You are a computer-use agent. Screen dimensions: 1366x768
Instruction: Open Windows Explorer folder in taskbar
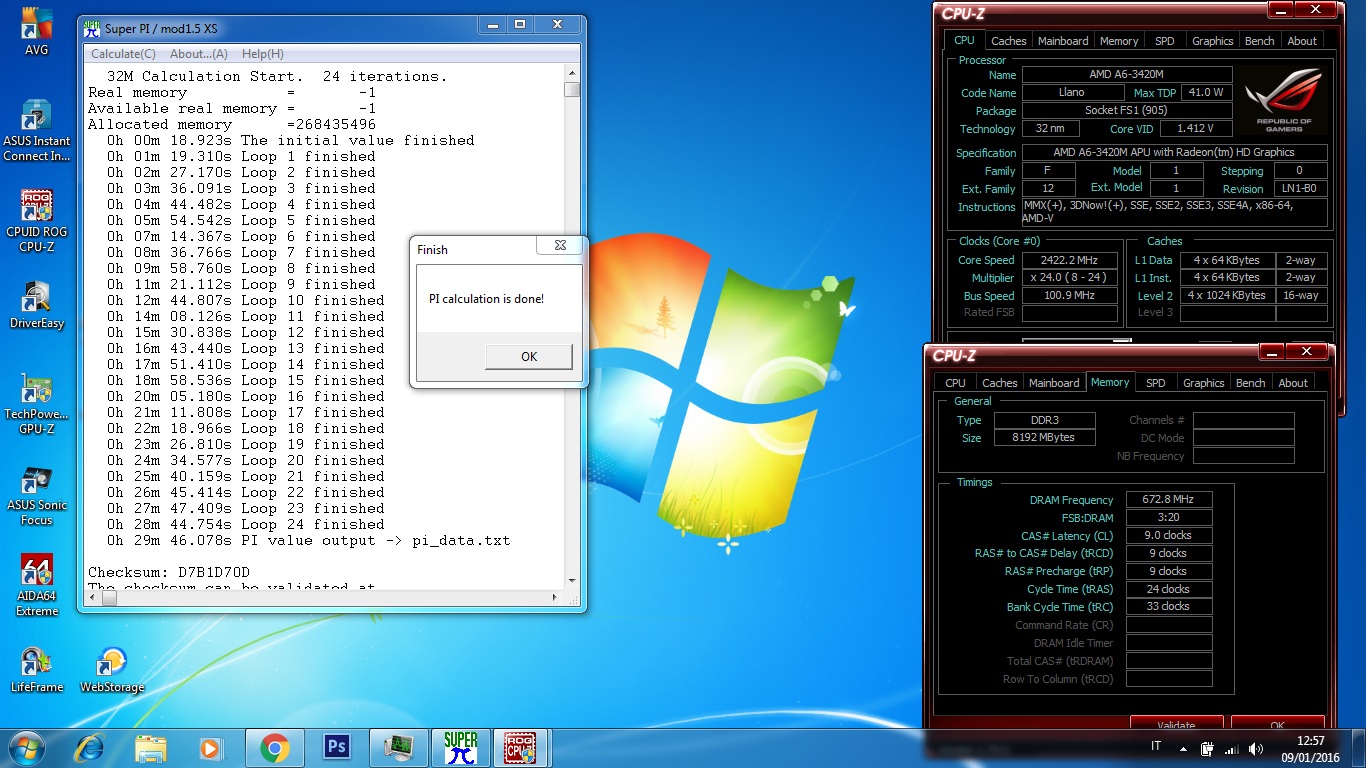(151, 748)
